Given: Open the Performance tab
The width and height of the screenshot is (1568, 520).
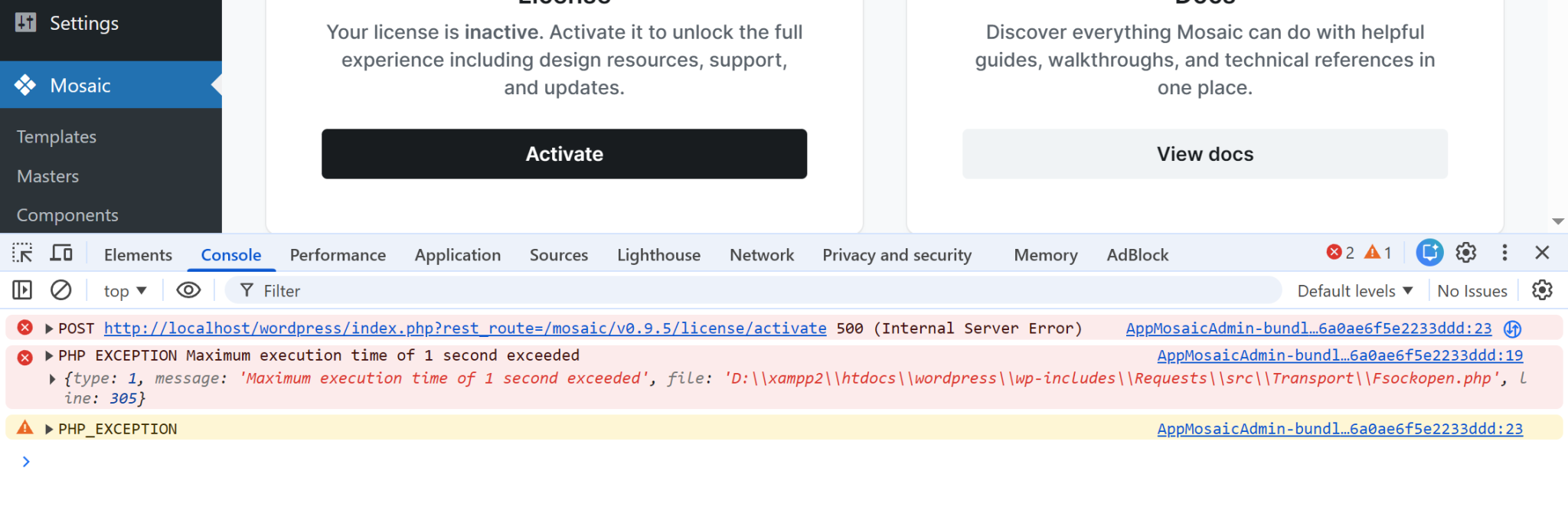Looking at the screenshot, I should pyautogui.click(x=338, y=255).
